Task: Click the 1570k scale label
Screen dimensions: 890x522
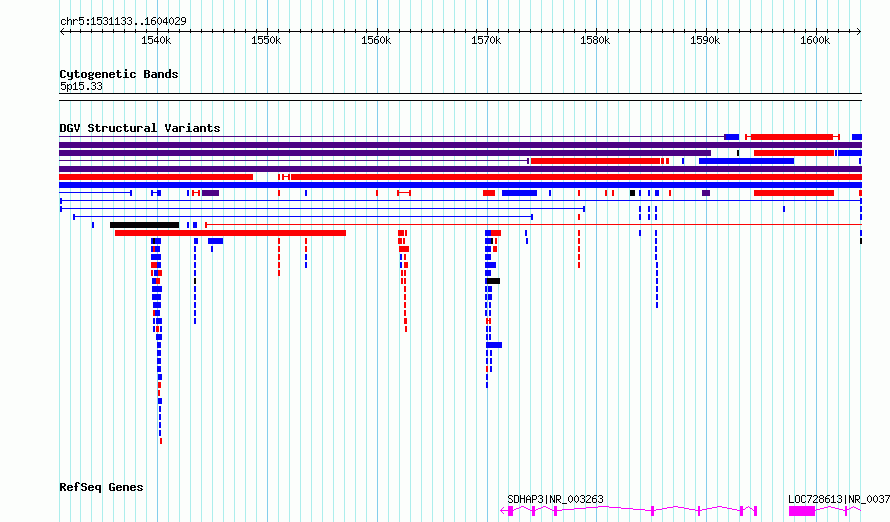Action: (486, 40)
